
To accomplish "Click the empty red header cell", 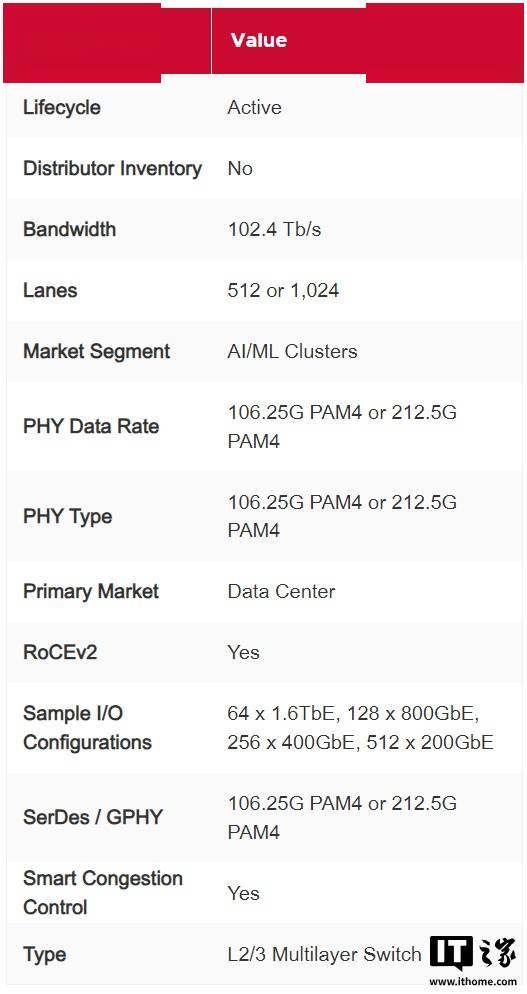I will tap(107, 41).
